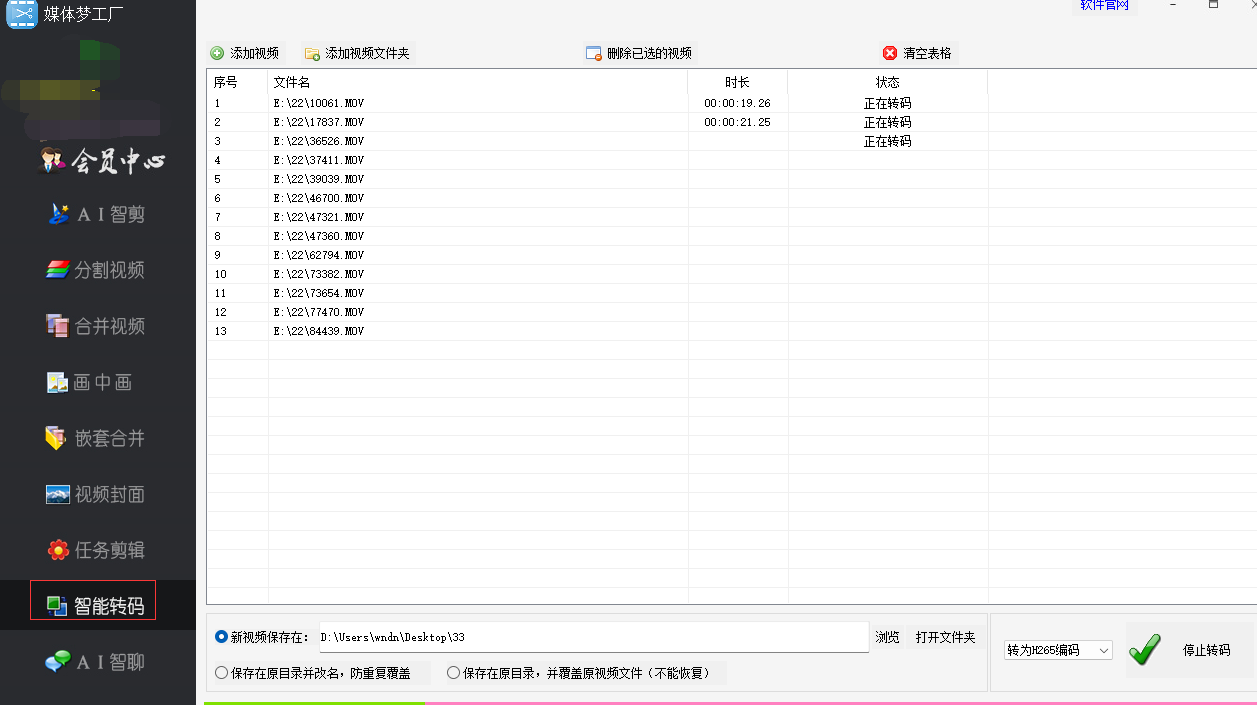Select the 新视频保存在 radio option
Screen dimensions: 1257x705
(x=222, y=637)
